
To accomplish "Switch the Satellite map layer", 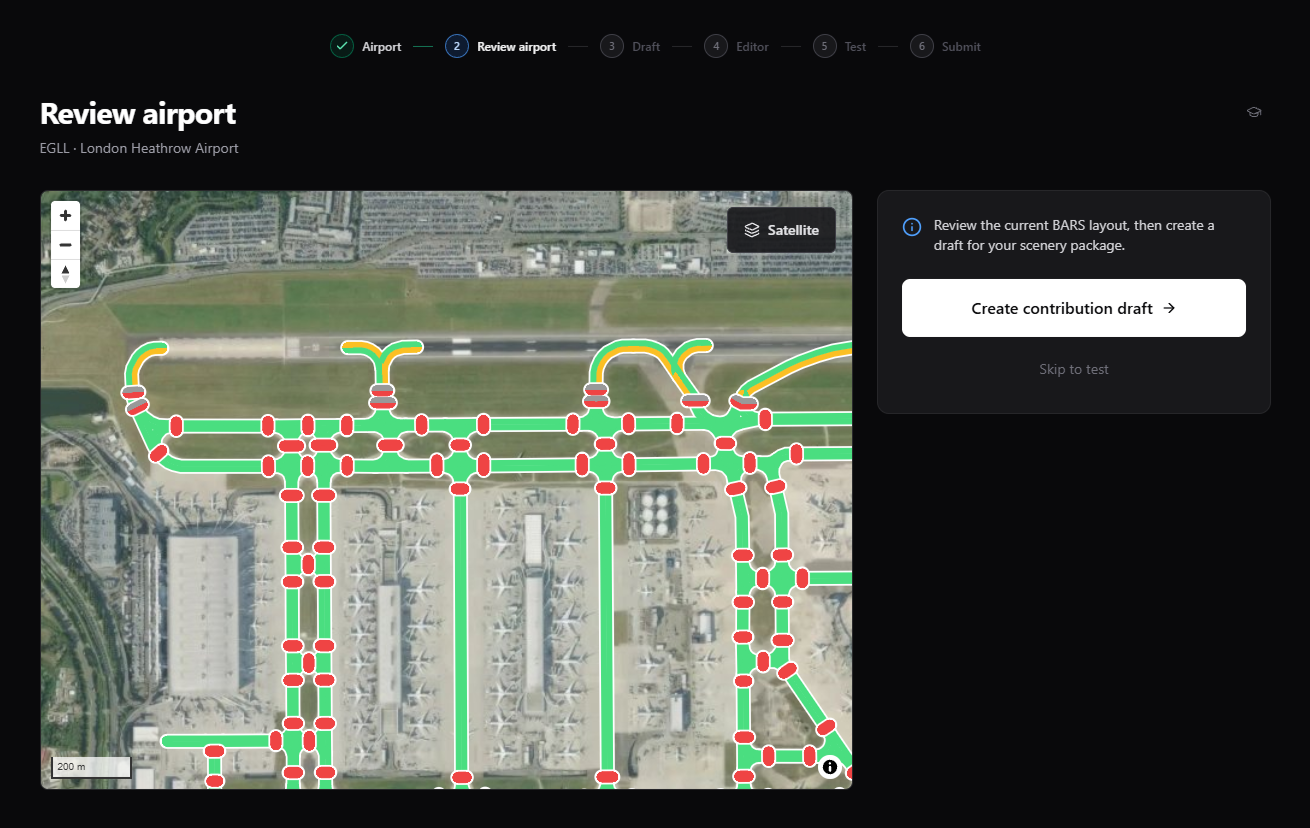I will coord(781,230).
